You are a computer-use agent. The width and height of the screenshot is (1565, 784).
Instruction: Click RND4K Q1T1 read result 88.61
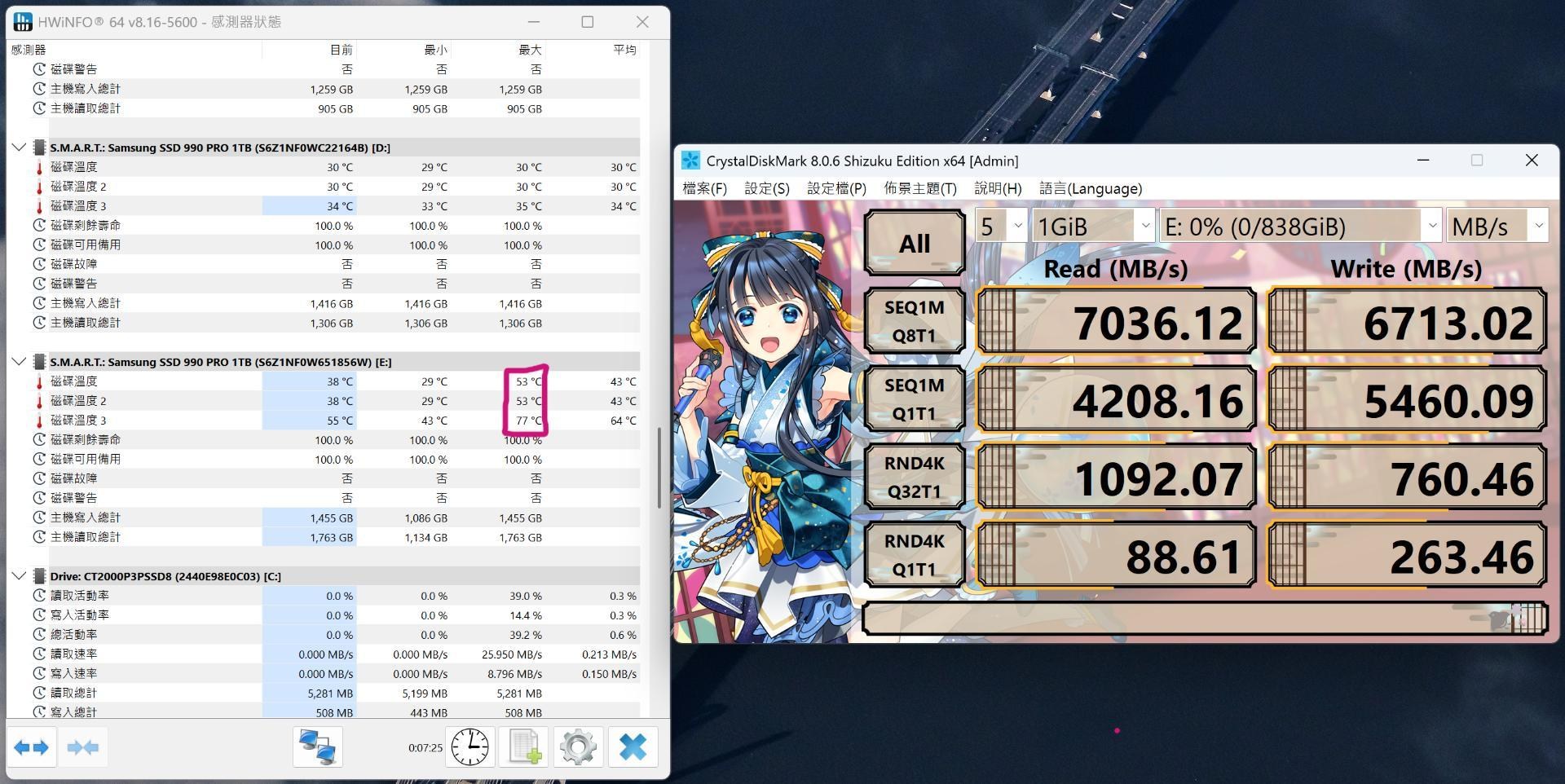tap(1117, 554)
